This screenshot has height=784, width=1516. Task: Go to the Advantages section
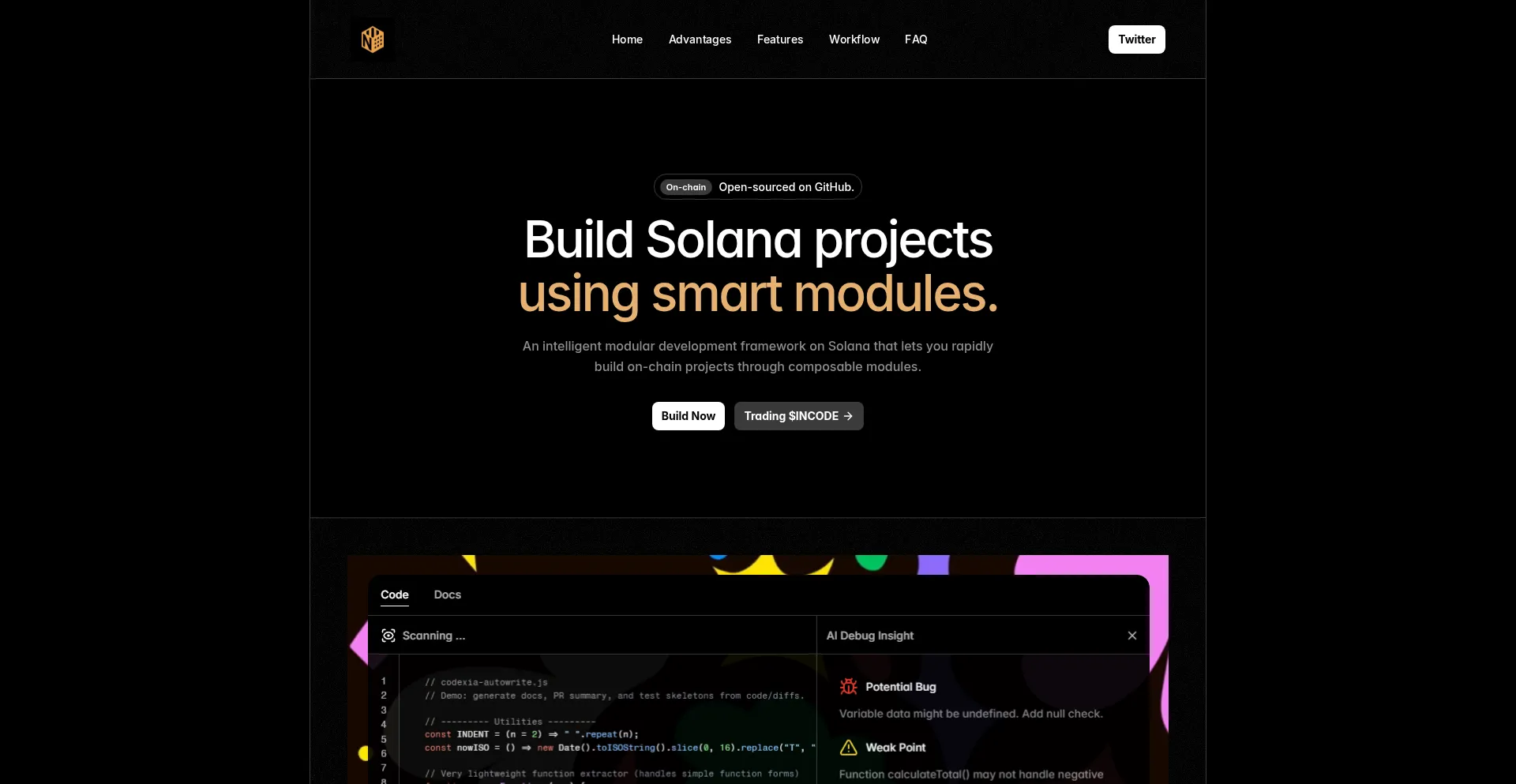coord(700,39)
